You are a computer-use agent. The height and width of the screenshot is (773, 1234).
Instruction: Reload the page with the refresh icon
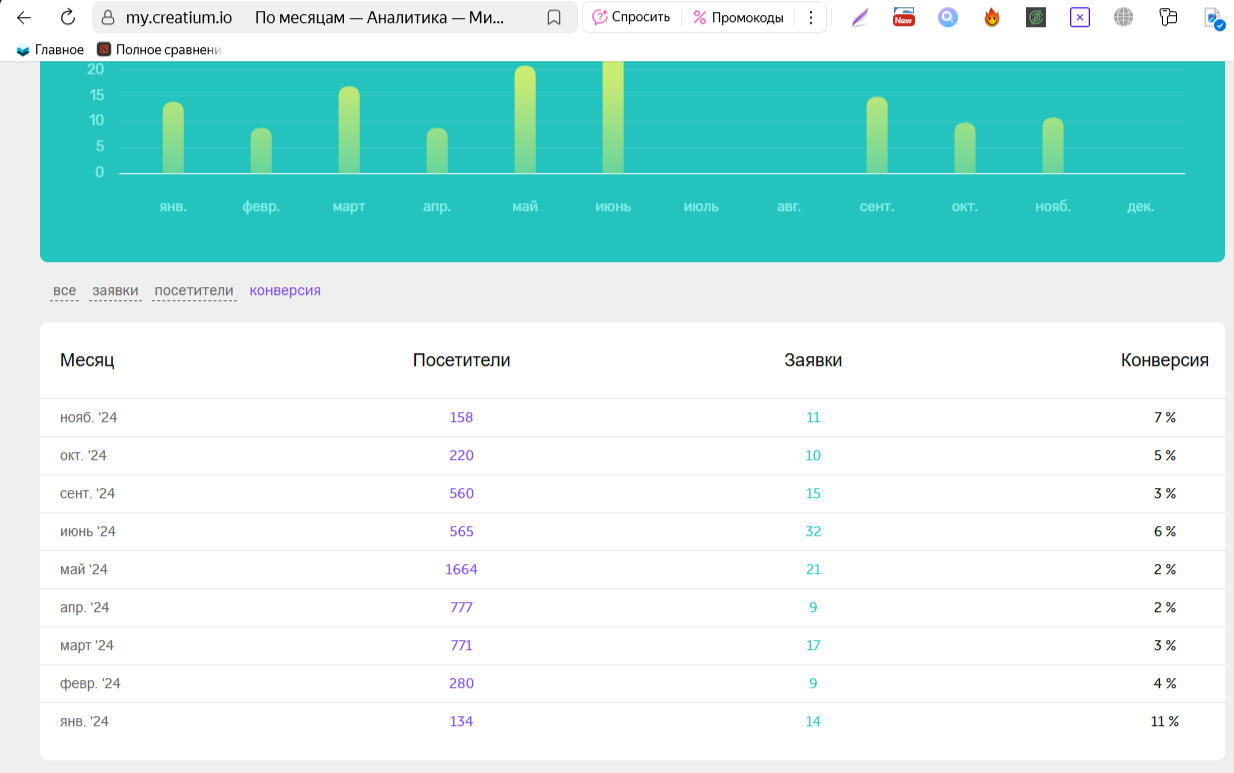coord(67,17)
